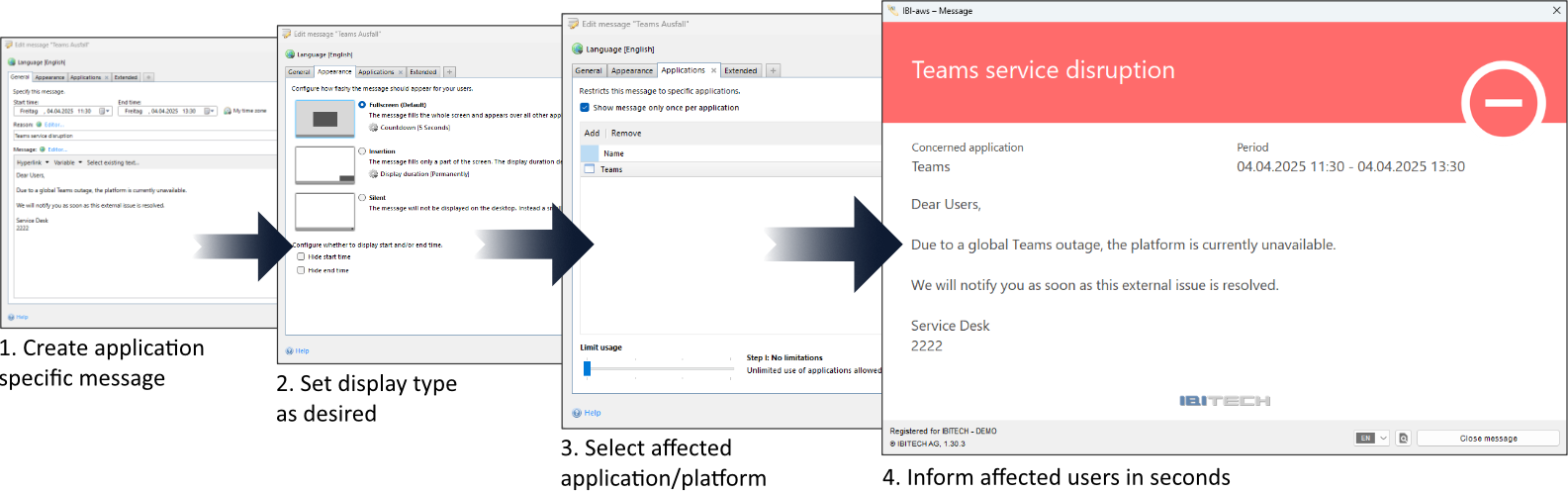This screenshot has width=1568, height=493.
Task: Click Select existing text option
Action: [113, 162]
